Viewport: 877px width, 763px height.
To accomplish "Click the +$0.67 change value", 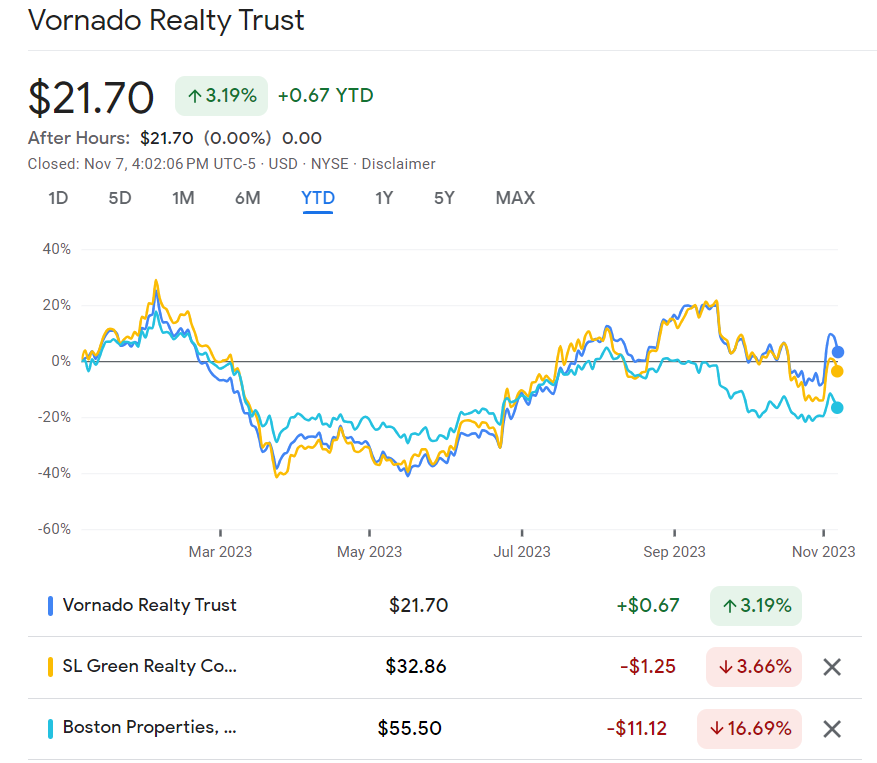I will tap(648, 605).
